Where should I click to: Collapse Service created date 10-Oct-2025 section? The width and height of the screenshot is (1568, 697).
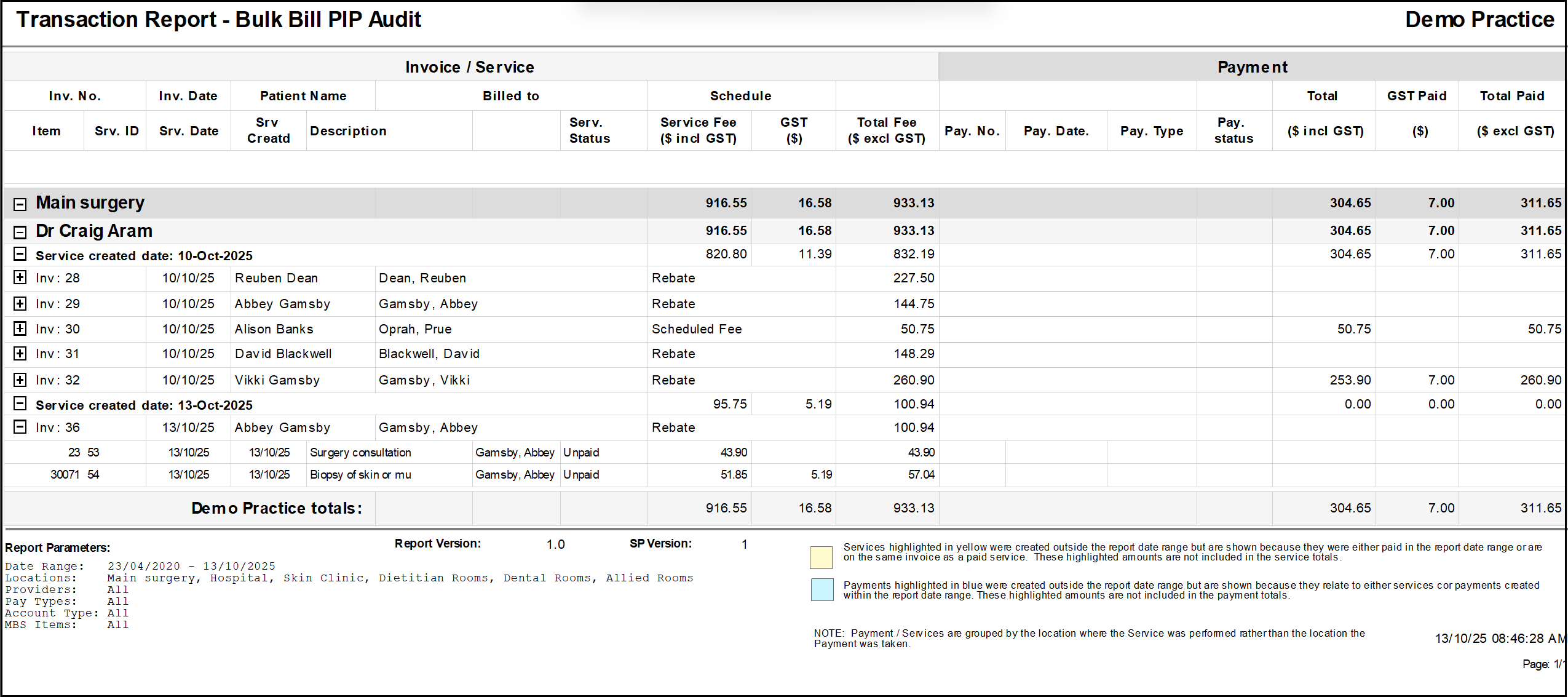pyautogui.click(x=20, y=254)
